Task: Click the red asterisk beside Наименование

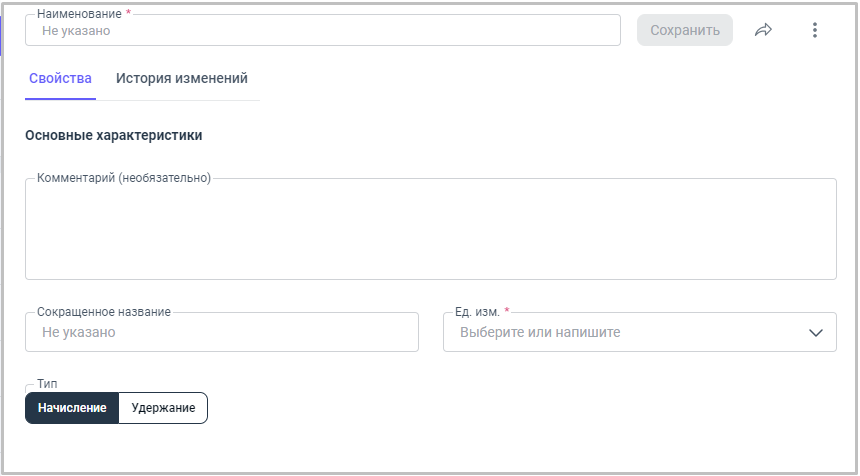Action: click(128, 13)
